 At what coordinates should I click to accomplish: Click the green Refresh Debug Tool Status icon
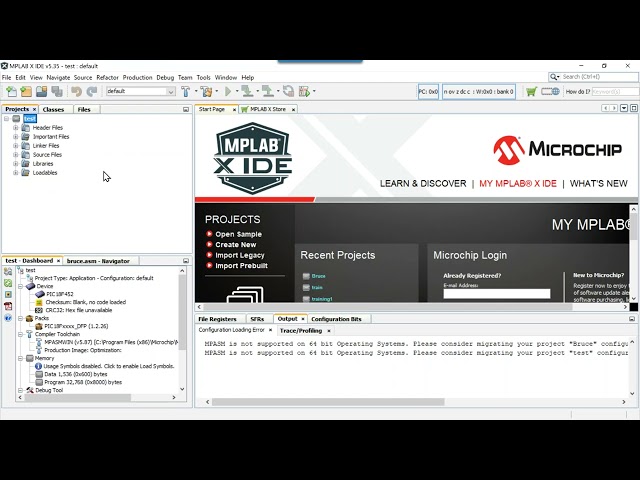coord(8,283)
